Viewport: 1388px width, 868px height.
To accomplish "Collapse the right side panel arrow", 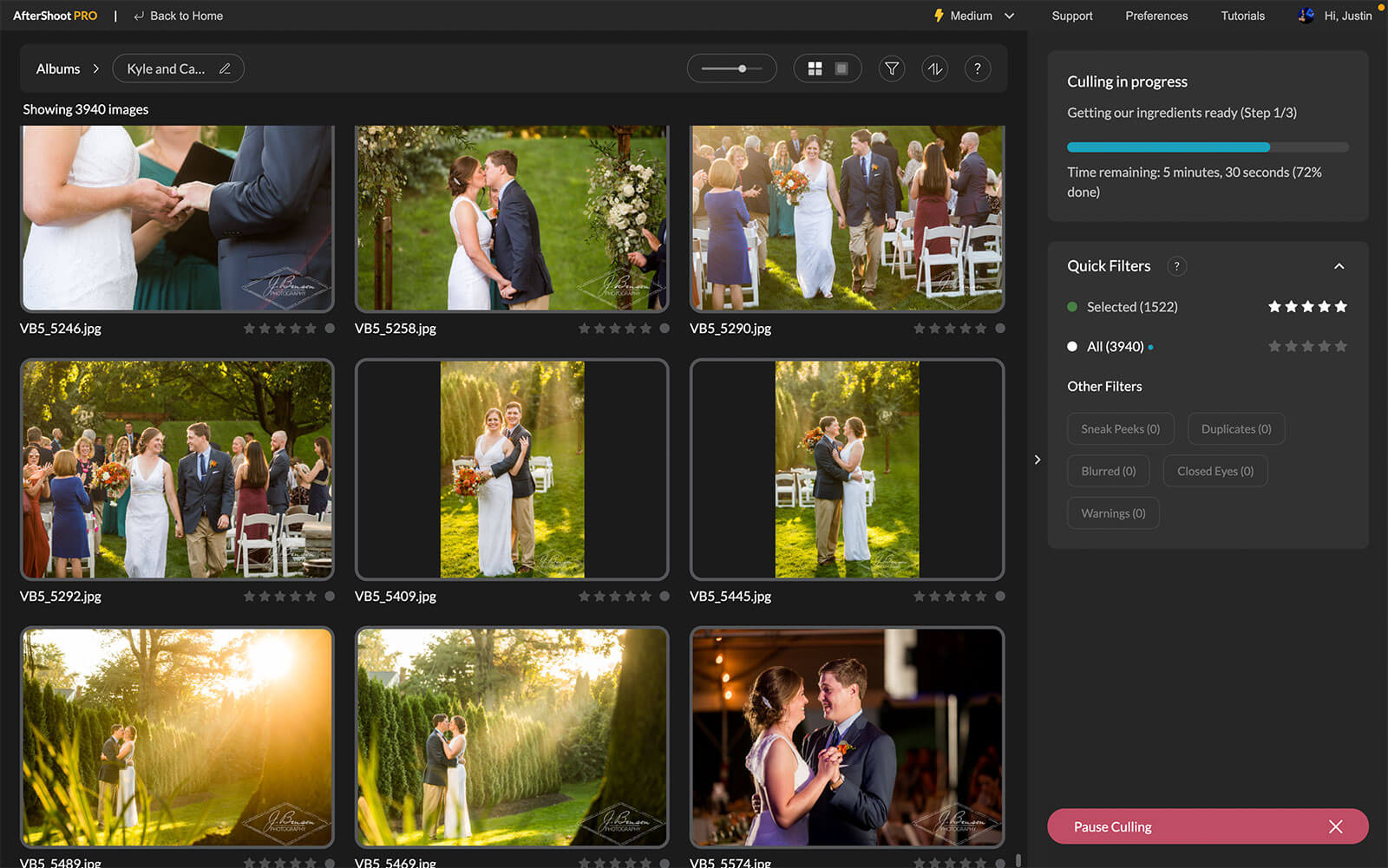I will tap(1038, 460).
